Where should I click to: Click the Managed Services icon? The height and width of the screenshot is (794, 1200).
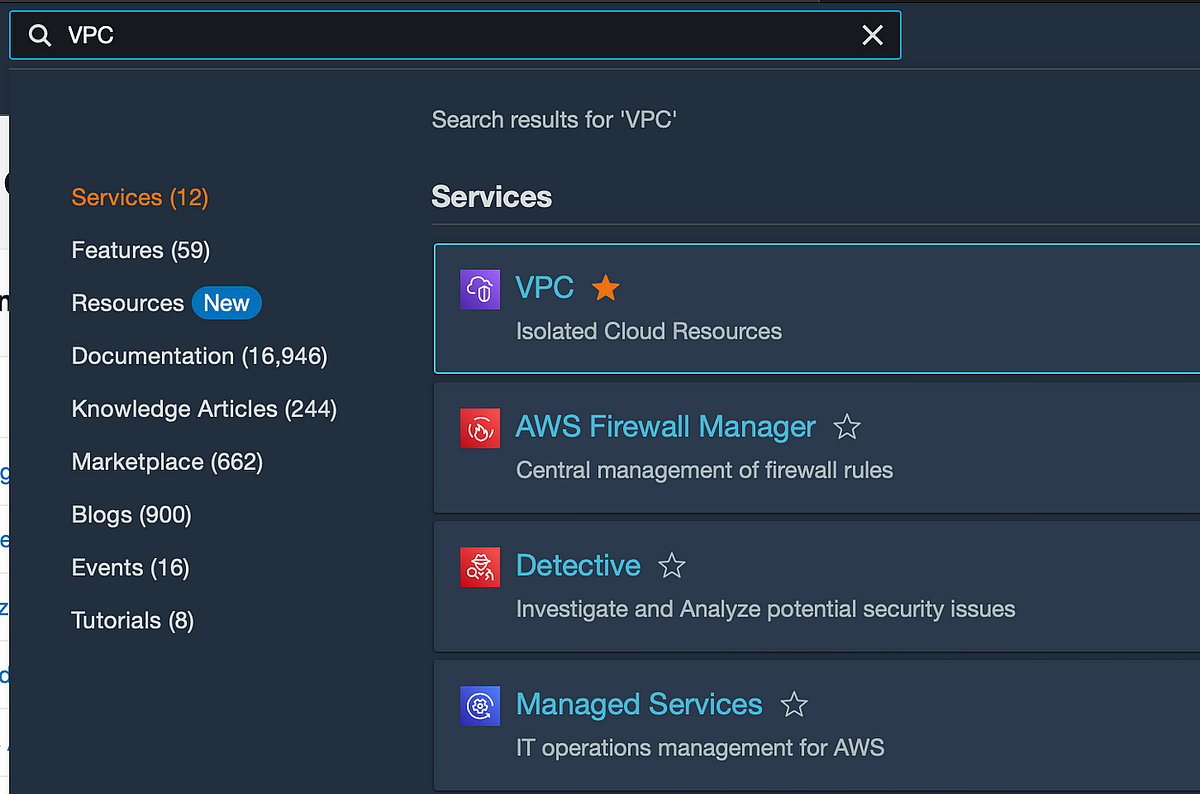pyautogui.click(x=479, y=705)
